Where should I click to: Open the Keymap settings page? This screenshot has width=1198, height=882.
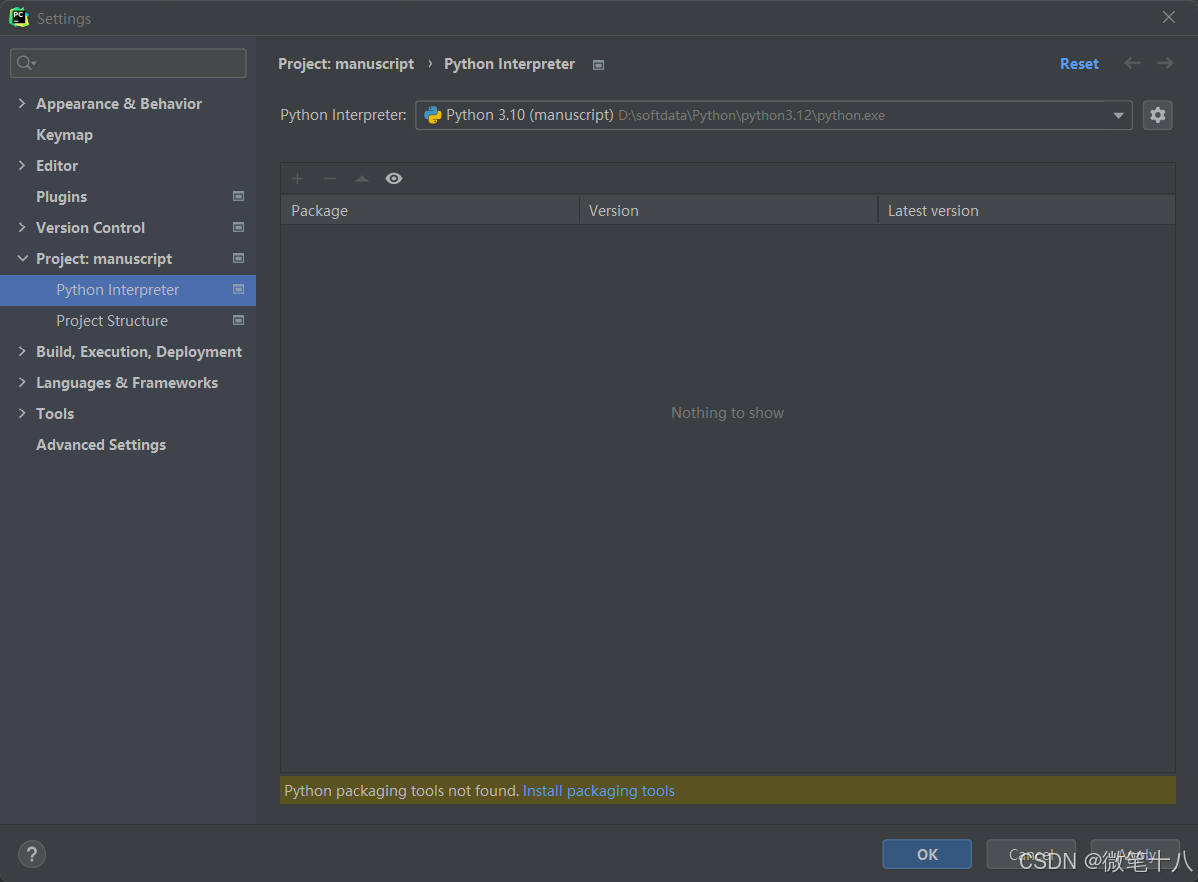(64, 135)
